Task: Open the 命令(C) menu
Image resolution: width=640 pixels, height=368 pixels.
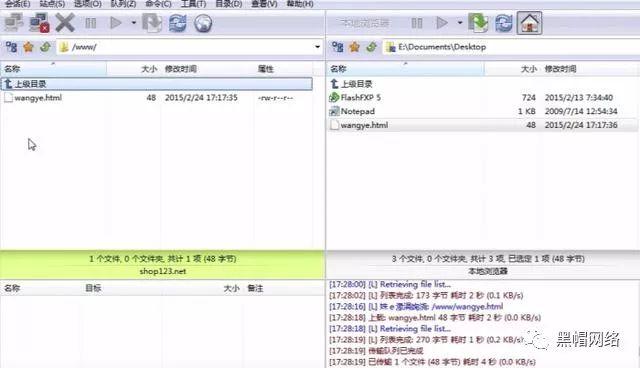Action: [x=158, y=4]
